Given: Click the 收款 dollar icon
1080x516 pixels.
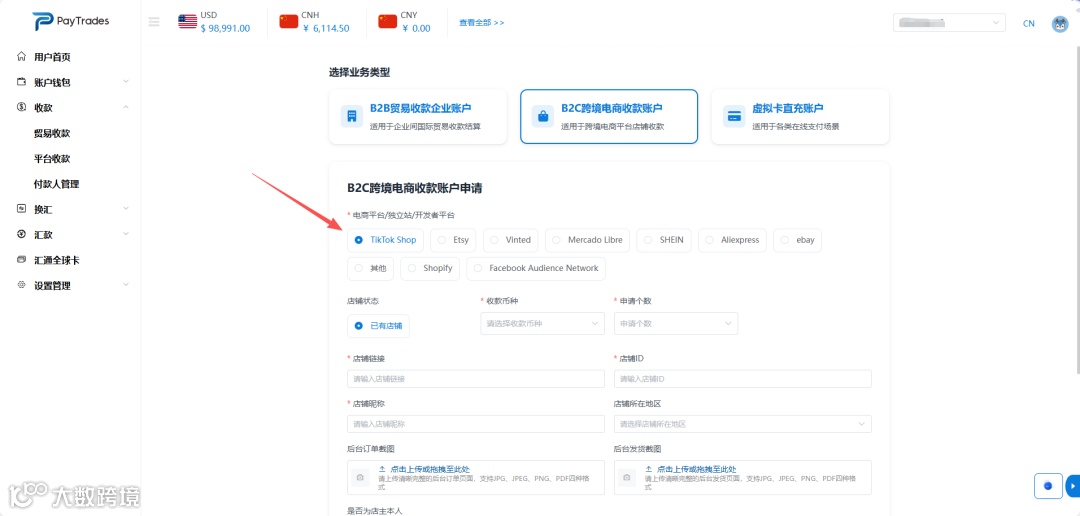Looking at the screenshot, I should tap(21, 107).
